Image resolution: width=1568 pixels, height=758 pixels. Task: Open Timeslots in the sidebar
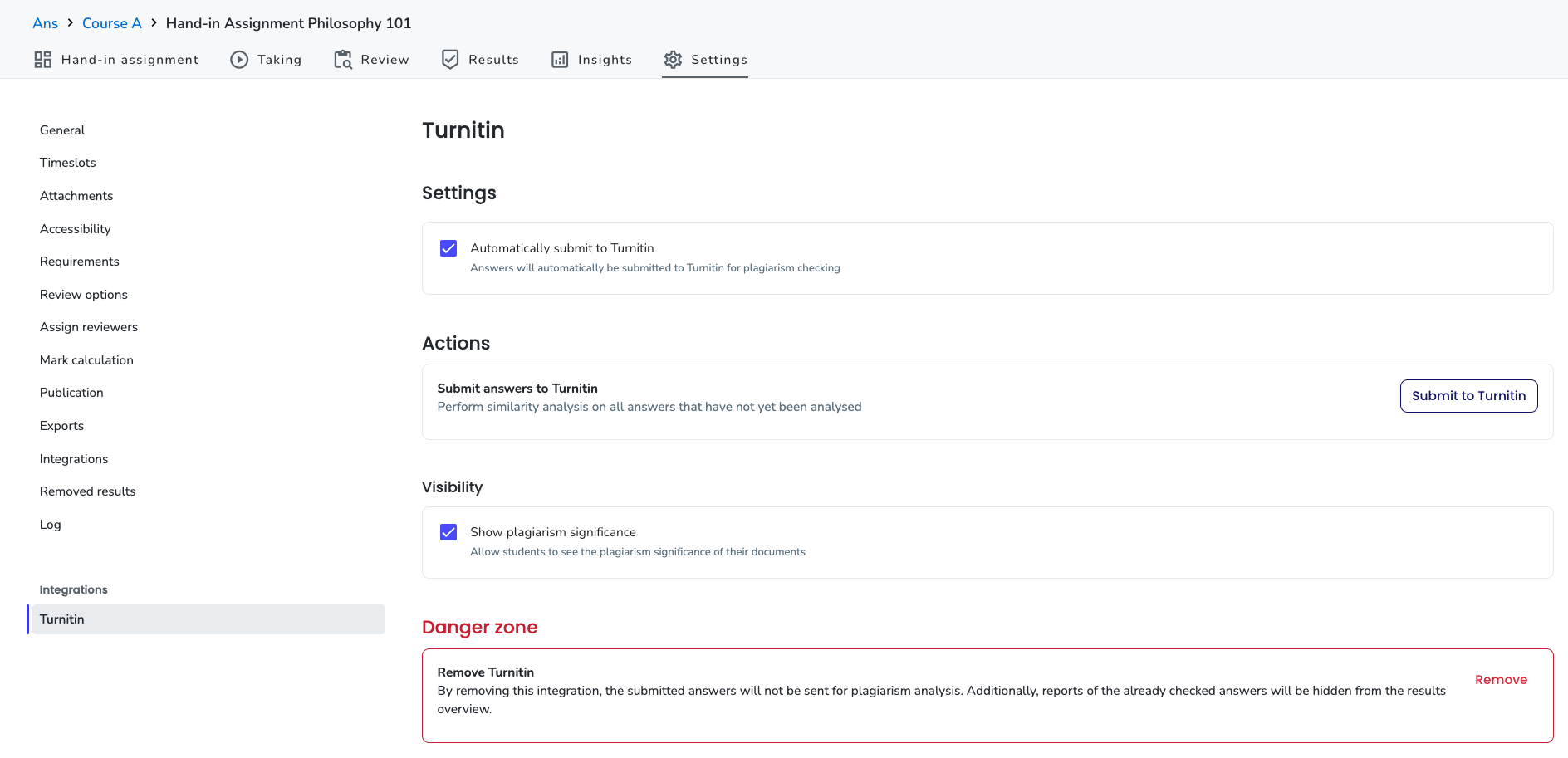point(68,163)
